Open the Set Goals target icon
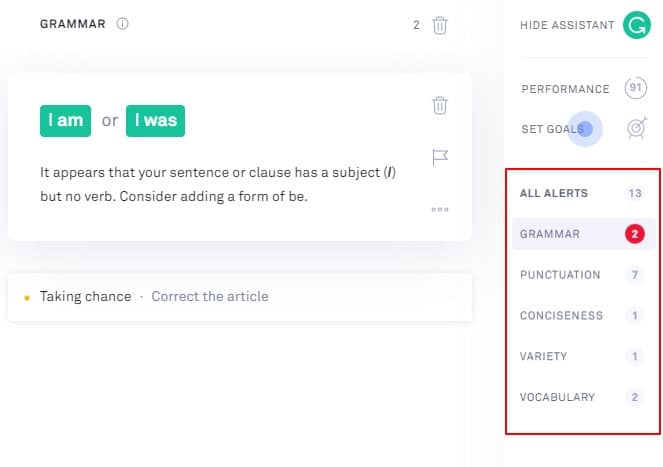The image size is (663, 467). [637, 128]
